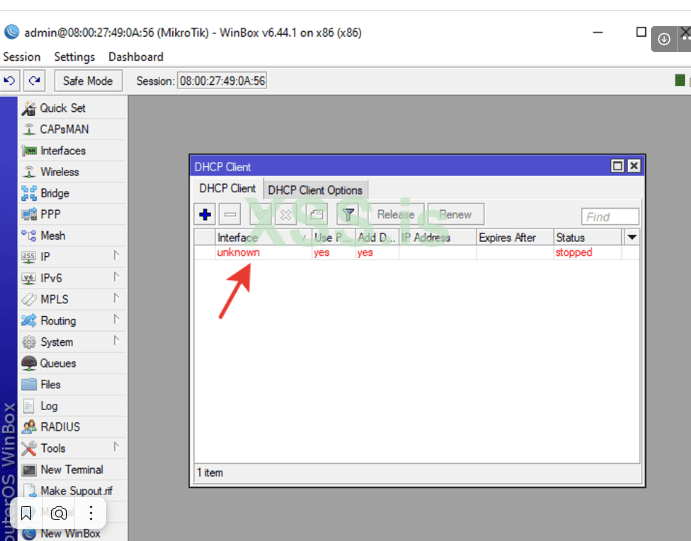
Task: Click the undo arrow toolbar button
Action: point(9,81)
